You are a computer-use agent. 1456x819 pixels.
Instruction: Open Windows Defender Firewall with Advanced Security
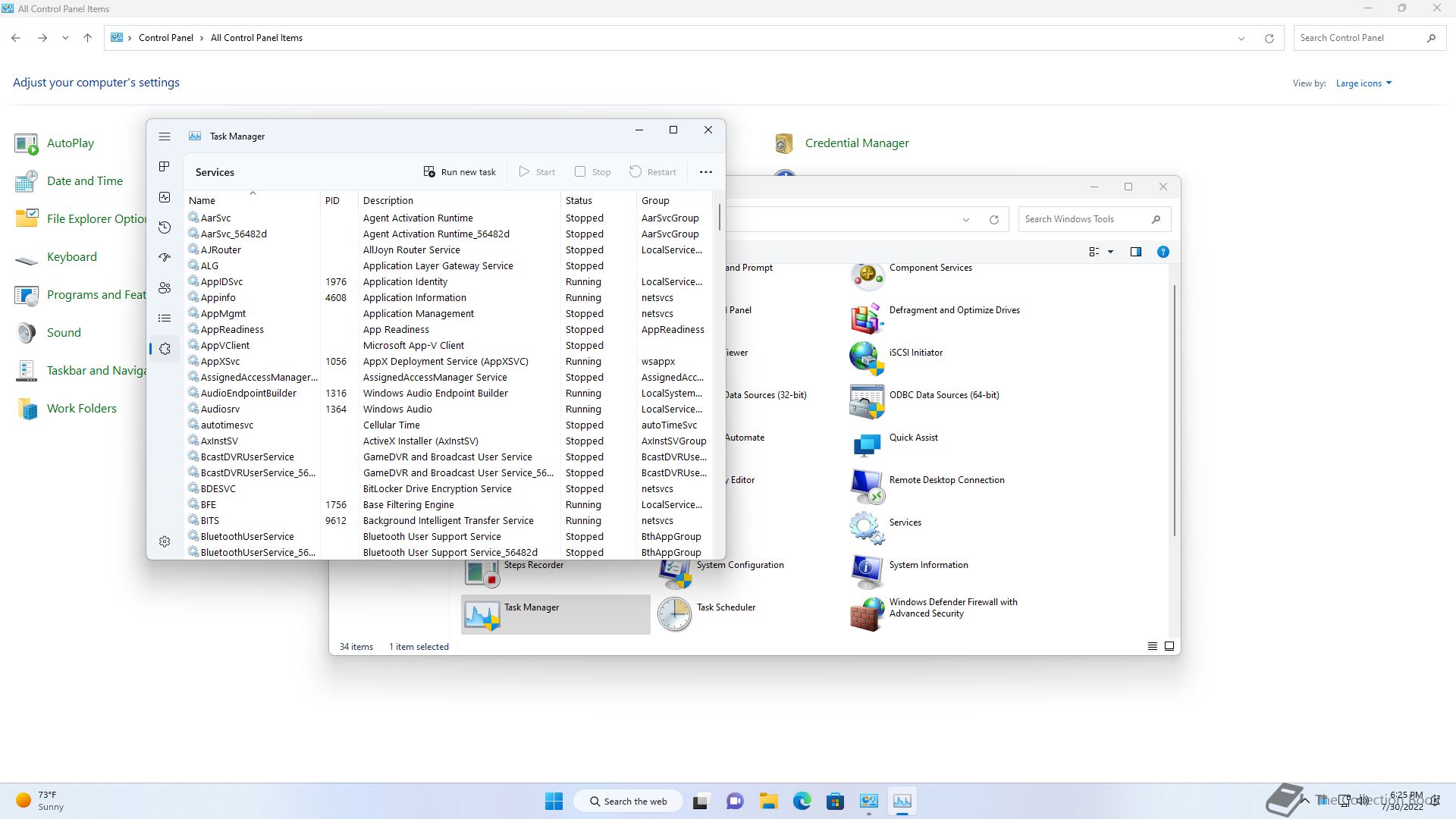[x=934, y=615]
